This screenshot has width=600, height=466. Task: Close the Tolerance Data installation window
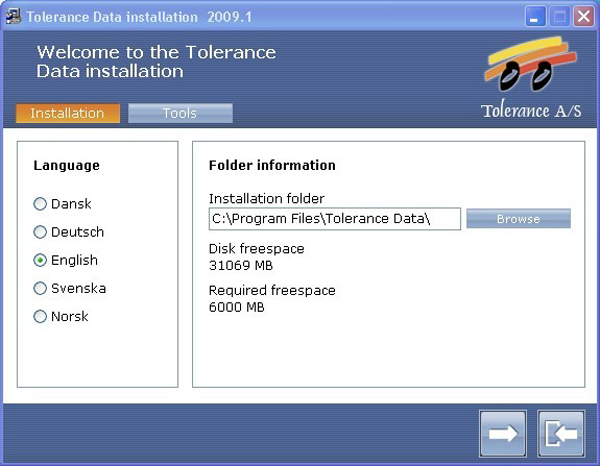click(x=584, y=16)
